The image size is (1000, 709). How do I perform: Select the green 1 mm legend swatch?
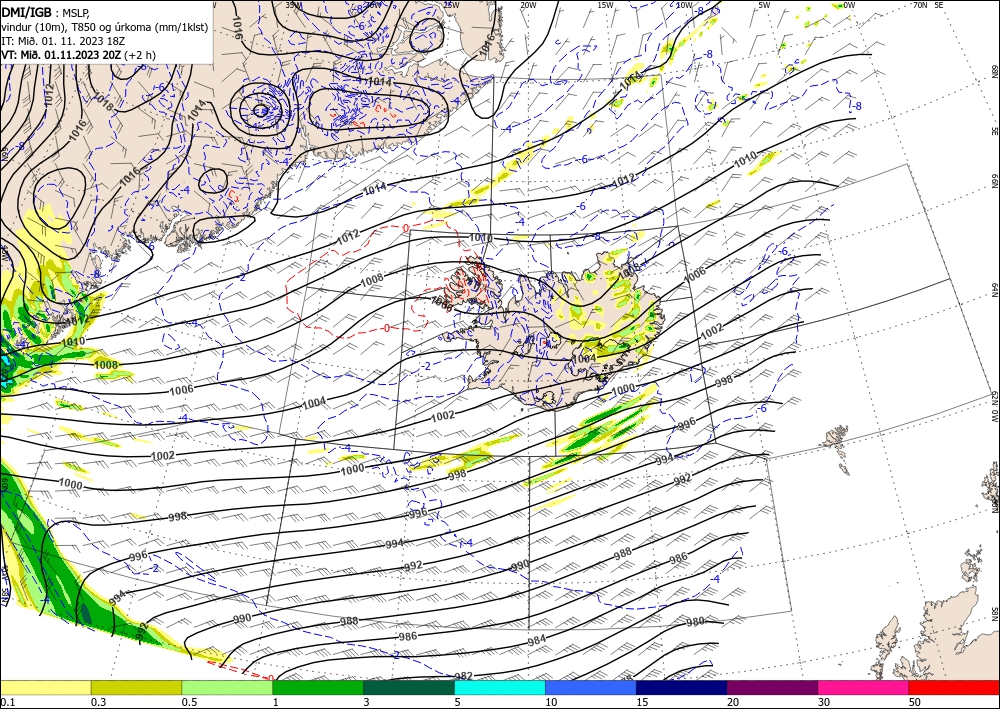coord(318,687)
